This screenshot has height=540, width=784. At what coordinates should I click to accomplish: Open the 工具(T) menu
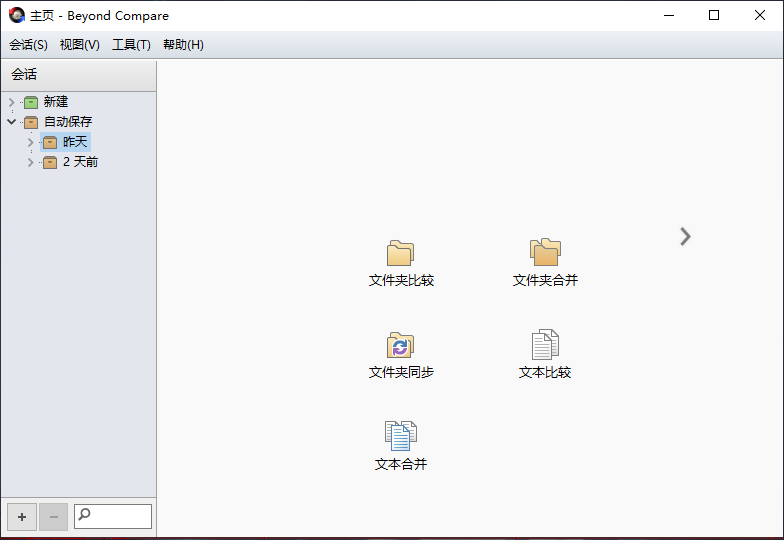click(x=131, y=45)
